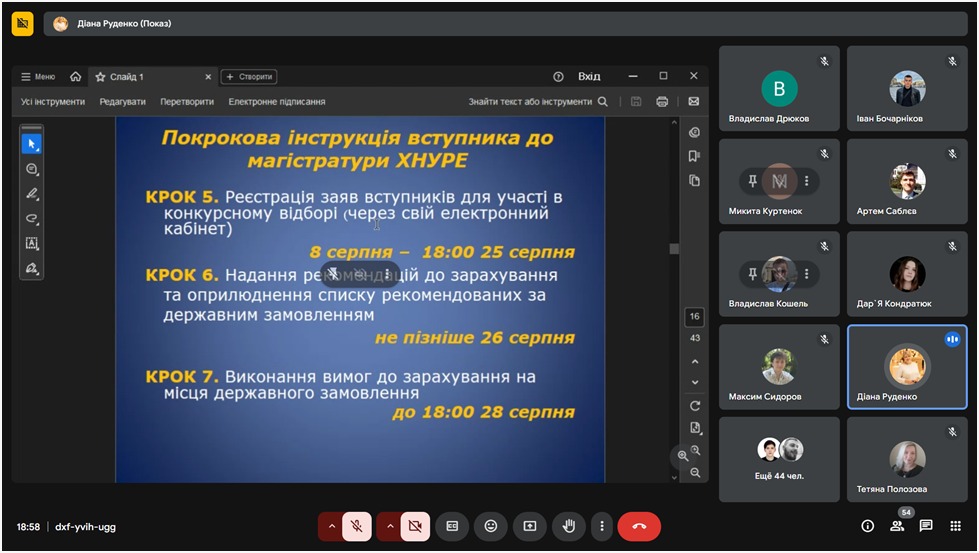Open the page thumbnails copy icon
The image size is (979, 553).
point(694,180)
